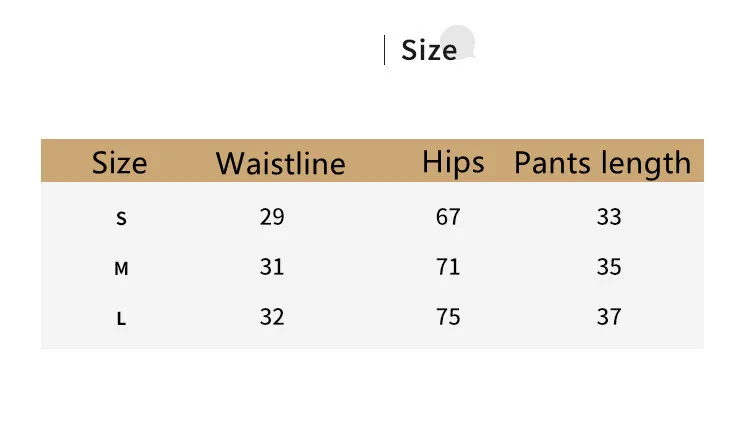
Task: Select the Pants length column header
Action: [x=602, y=162]
